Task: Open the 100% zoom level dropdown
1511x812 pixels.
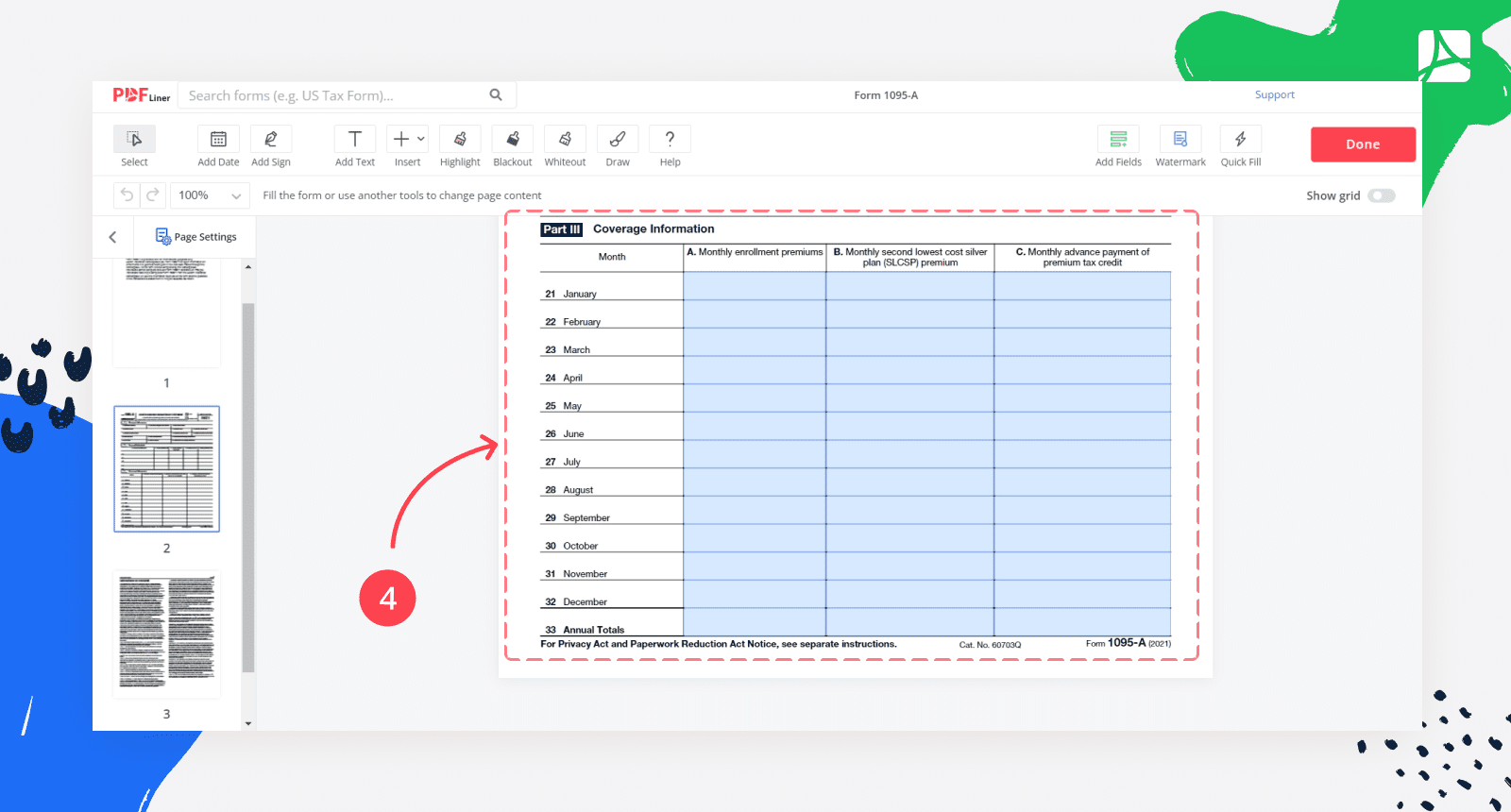Action: [x=210, y=195]
